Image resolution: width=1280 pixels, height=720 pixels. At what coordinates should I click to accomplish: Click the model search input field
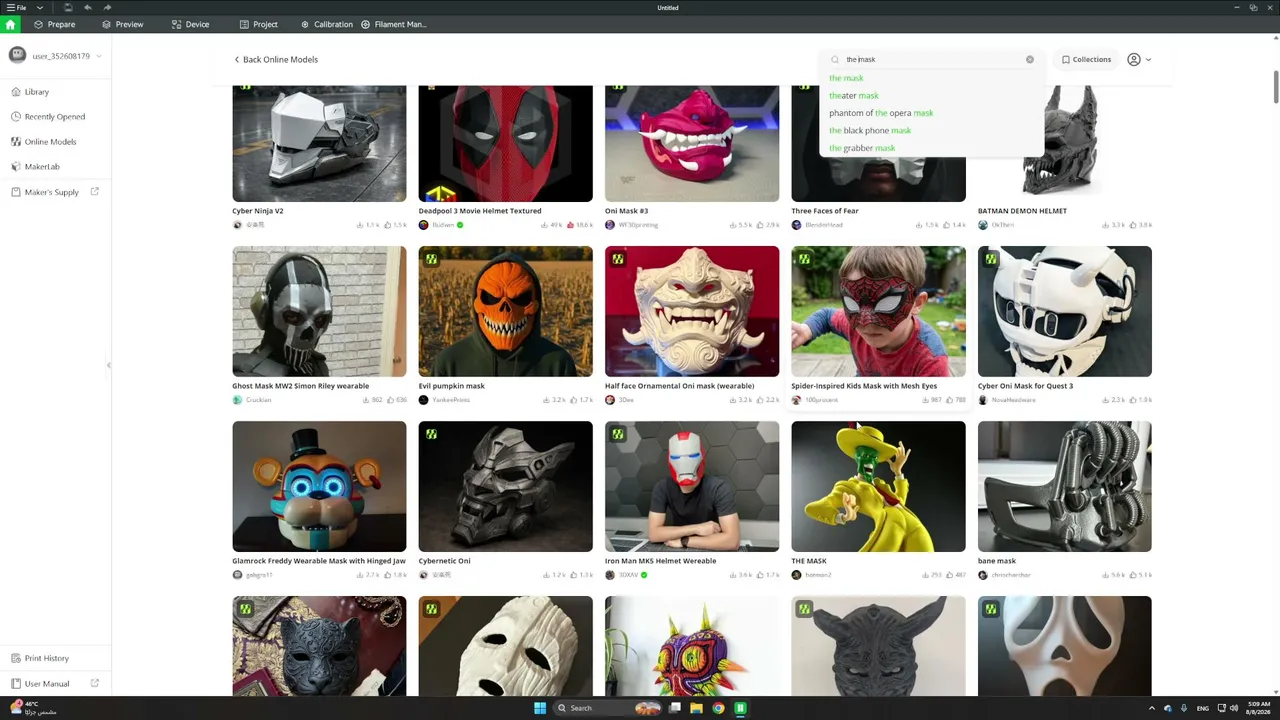(930, 60)
